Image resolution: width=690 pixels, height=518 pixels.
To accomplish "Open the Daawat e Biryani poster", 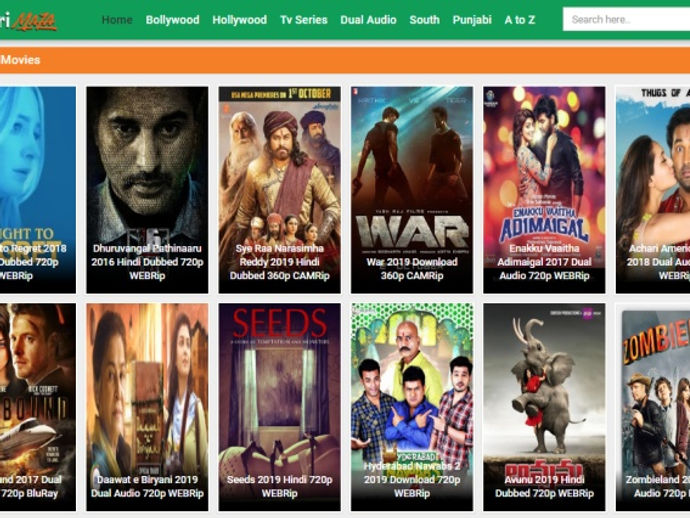I will 147,407.
